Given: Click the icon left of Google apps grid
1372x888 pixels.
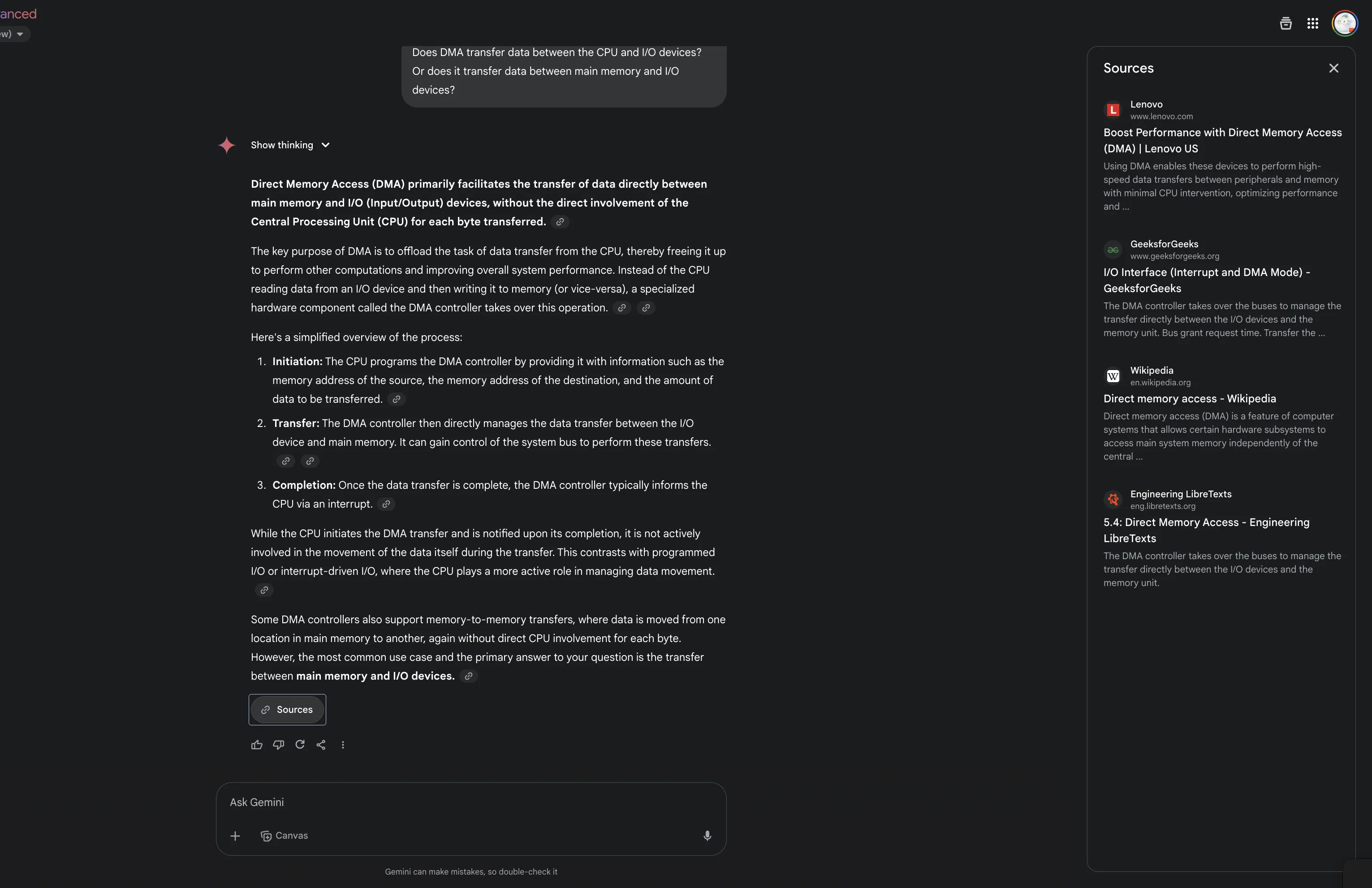Looking at the screenshot, I should coord(1286,23).
